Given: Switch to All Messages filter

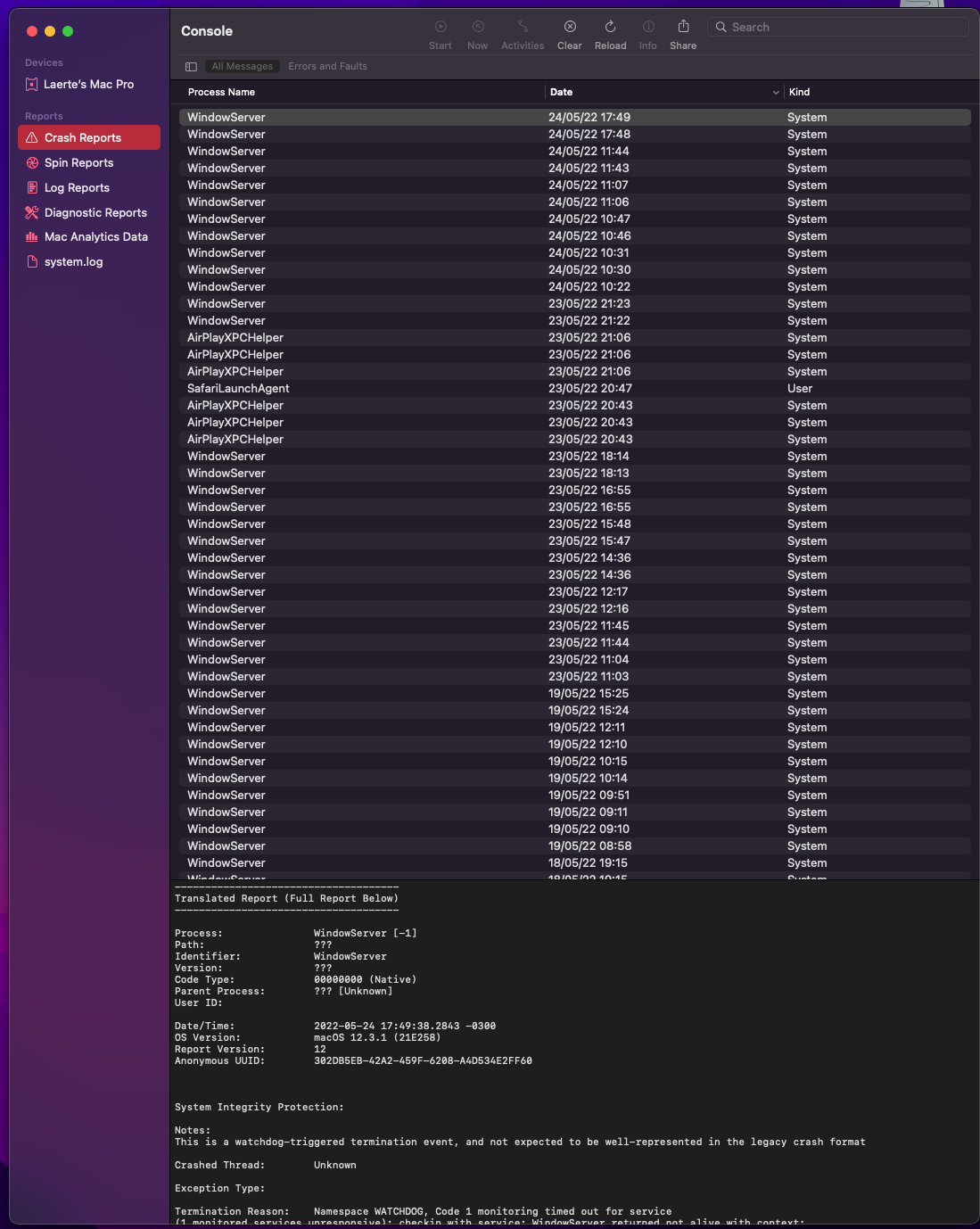Looking at the screenshot, I should point(243,66).
